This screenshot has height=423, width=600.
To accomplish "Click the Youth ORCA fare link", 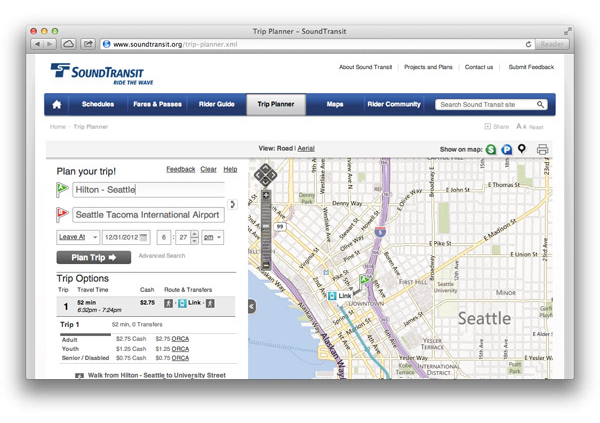I will pos(180,349).
